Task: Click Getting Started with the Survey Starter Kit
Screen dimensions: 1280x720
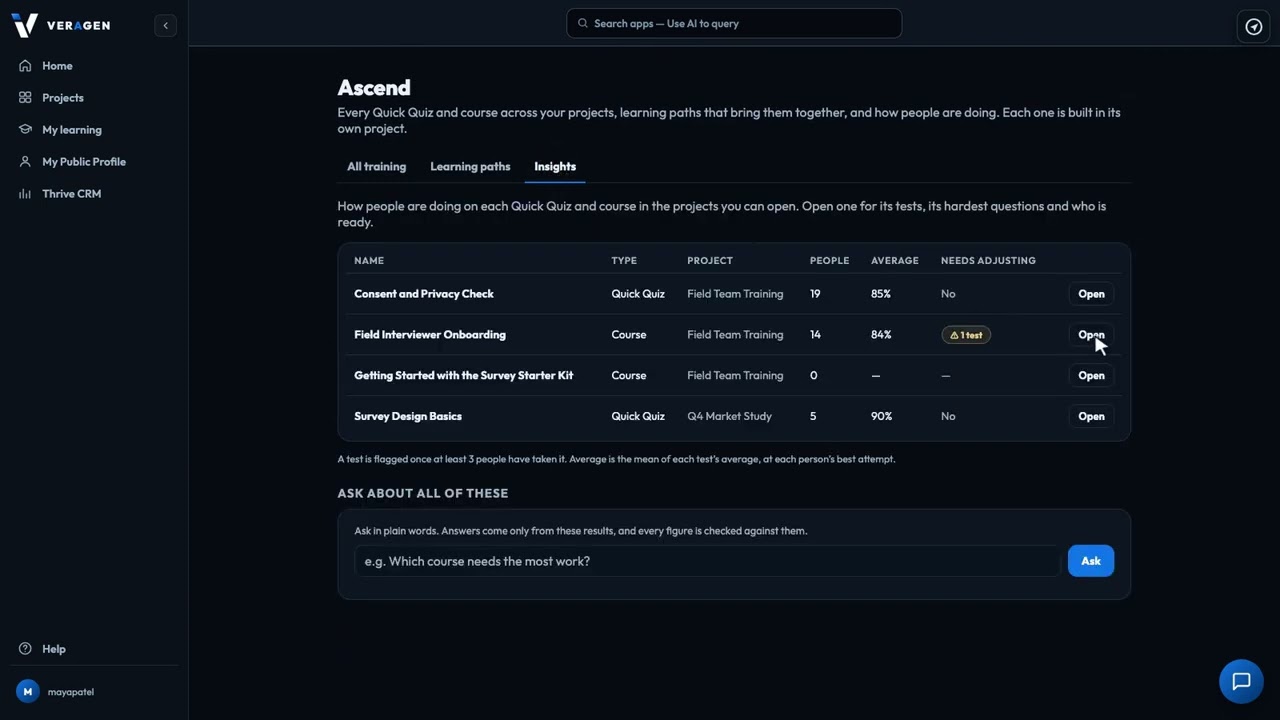Action: point(464,376)
